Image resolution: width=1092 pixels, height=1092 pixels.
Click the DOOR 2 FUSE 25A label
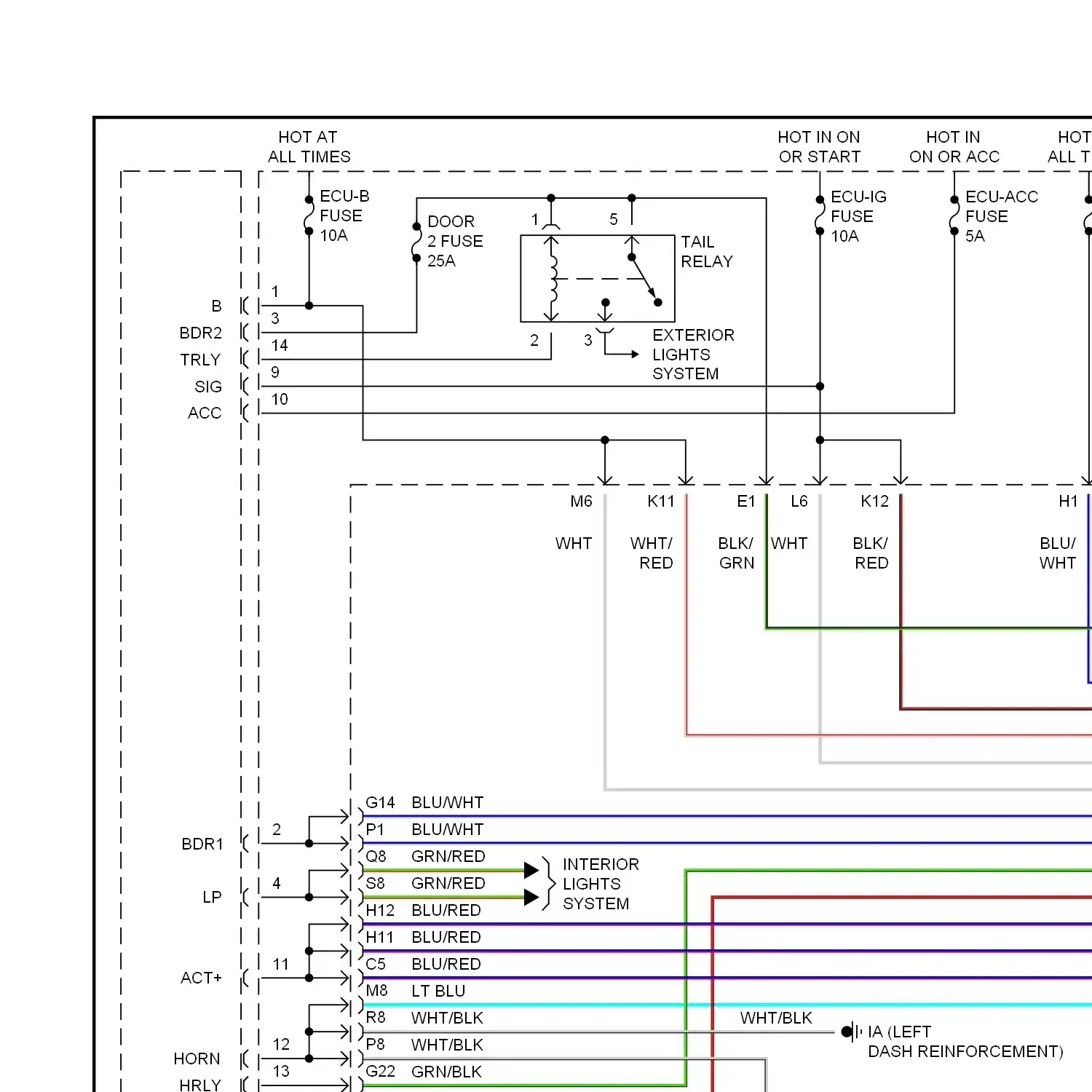click(x=455, y=241)
